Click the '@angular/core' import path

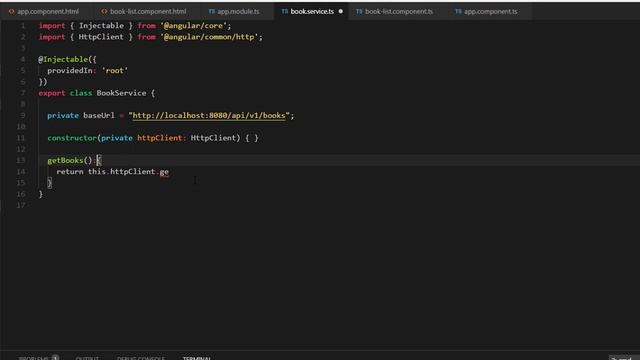(193, 26)
